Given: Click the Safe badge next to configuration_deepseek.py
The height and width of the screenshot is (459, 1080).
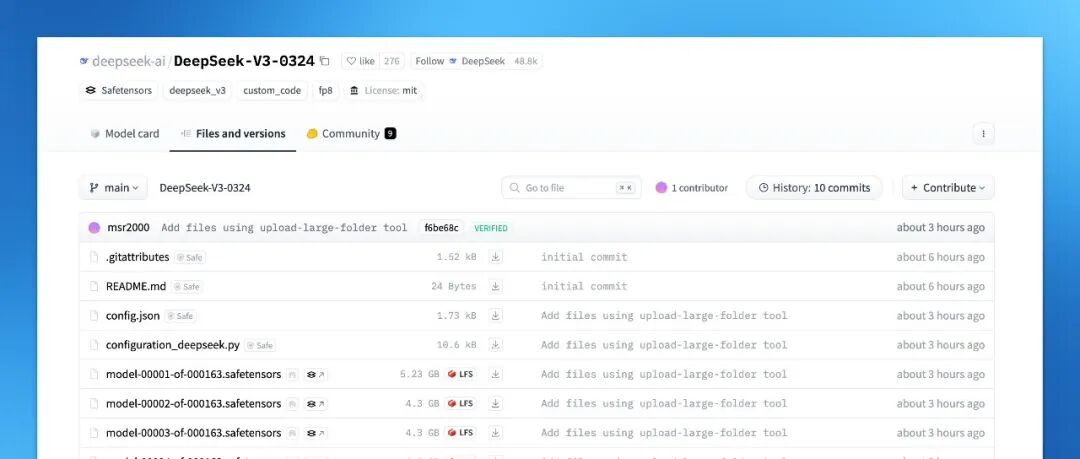Looking at the screenshot, I should coord(260,345).
